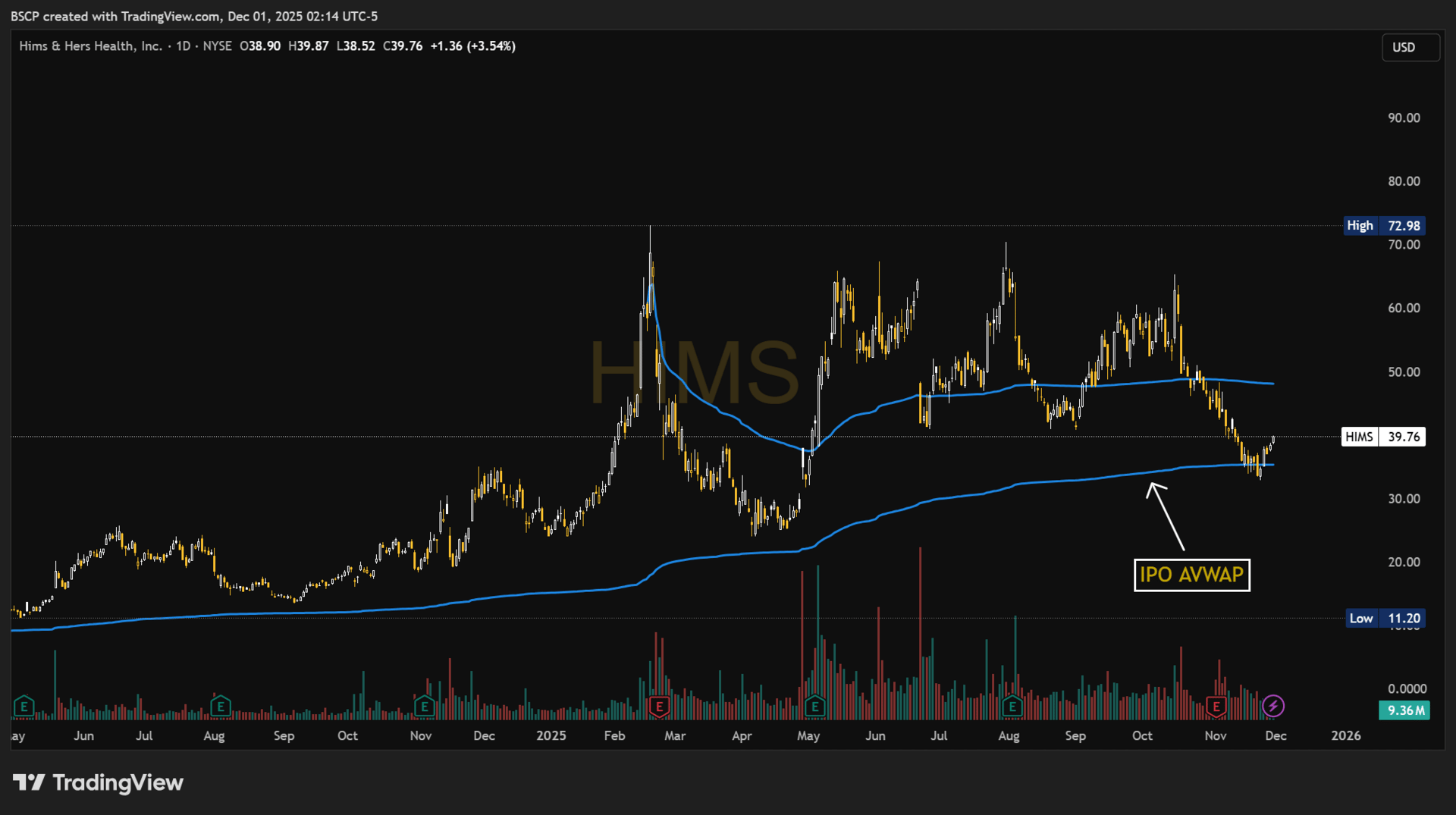1456x815 pixels.
Task: Click the 30.00 price axis label
Action: pos(1404,499)
